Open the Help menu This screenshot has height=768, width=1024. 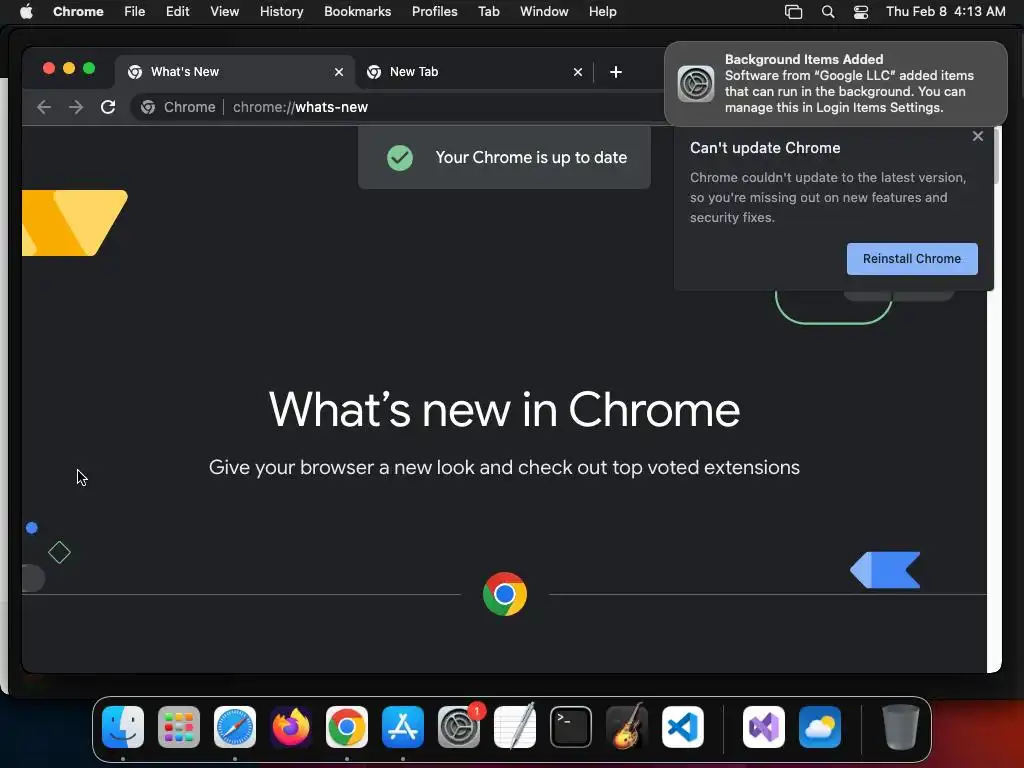[602, 12]
